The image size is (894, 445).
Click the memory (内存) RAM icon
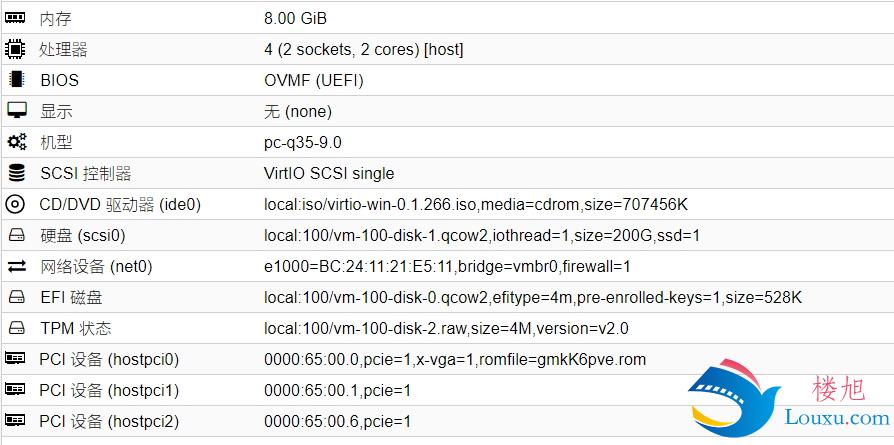tap(15, 18)
